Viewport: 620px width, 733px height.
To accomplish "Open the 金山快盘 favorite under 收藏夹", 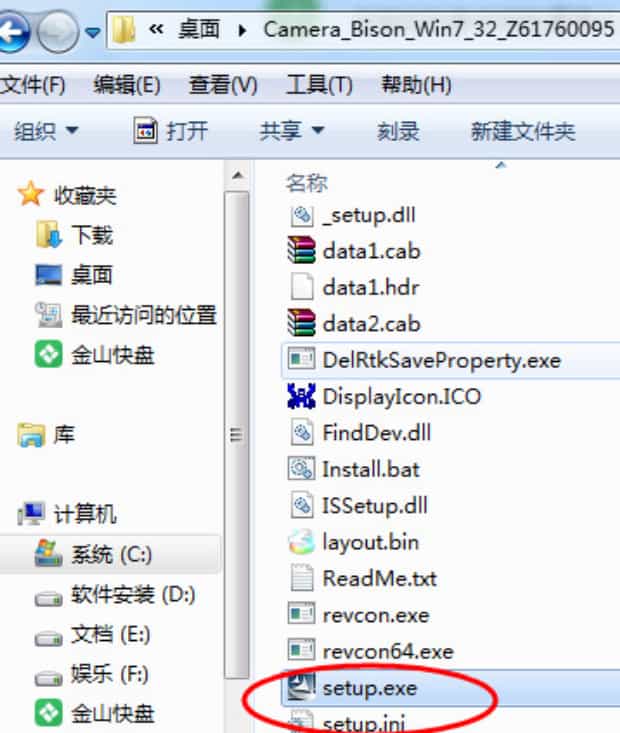I will pos(95,354).
